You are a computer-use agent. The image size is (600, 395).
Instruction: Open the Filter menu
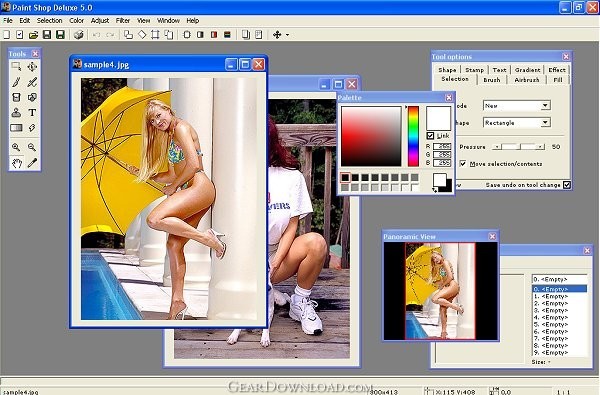(x=123, y=21)
